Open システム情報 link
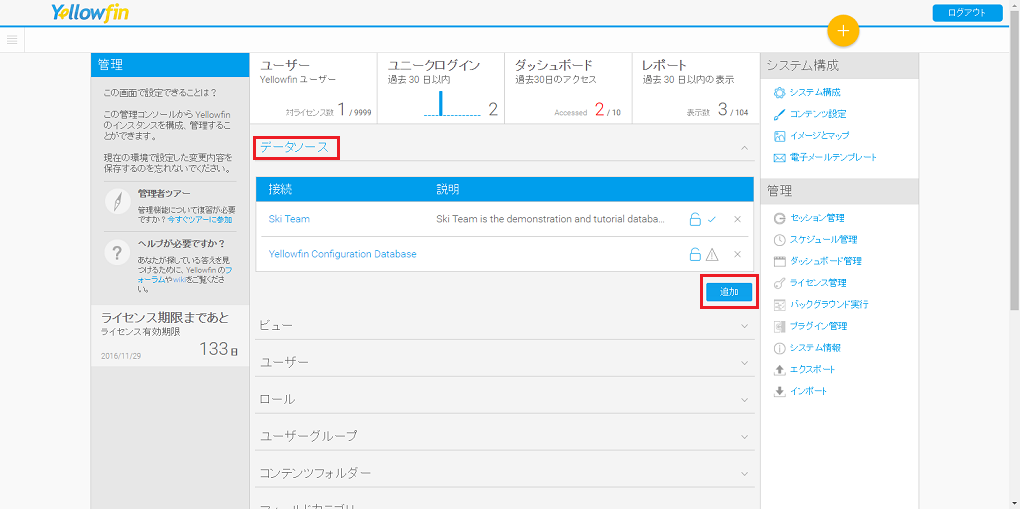The image size is (1020, 509). (815, 348)
